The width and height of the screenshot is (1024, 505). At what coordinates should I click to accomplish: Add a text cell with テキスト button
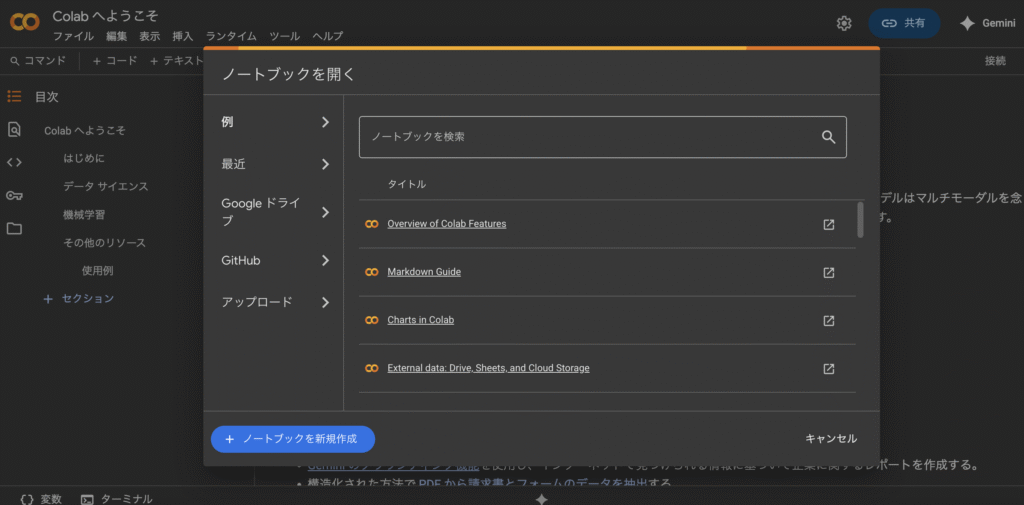pyautogui.click(x=176, y=61)
